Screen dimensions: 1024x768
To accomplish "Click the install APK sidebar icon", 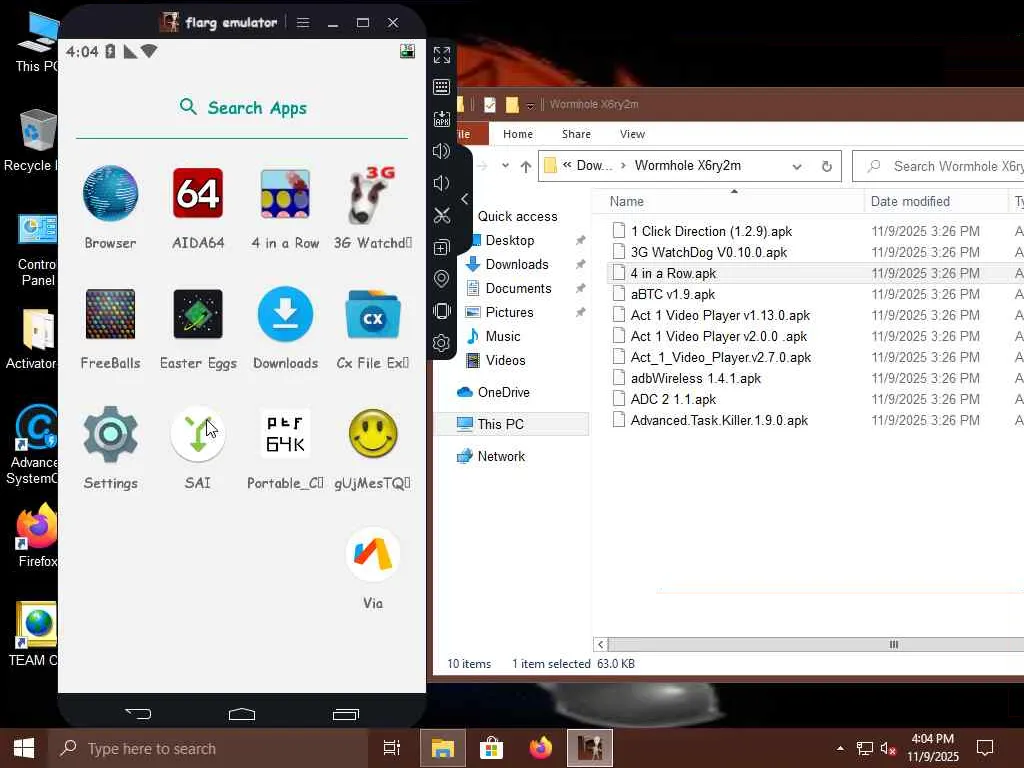I will (441, 119).
